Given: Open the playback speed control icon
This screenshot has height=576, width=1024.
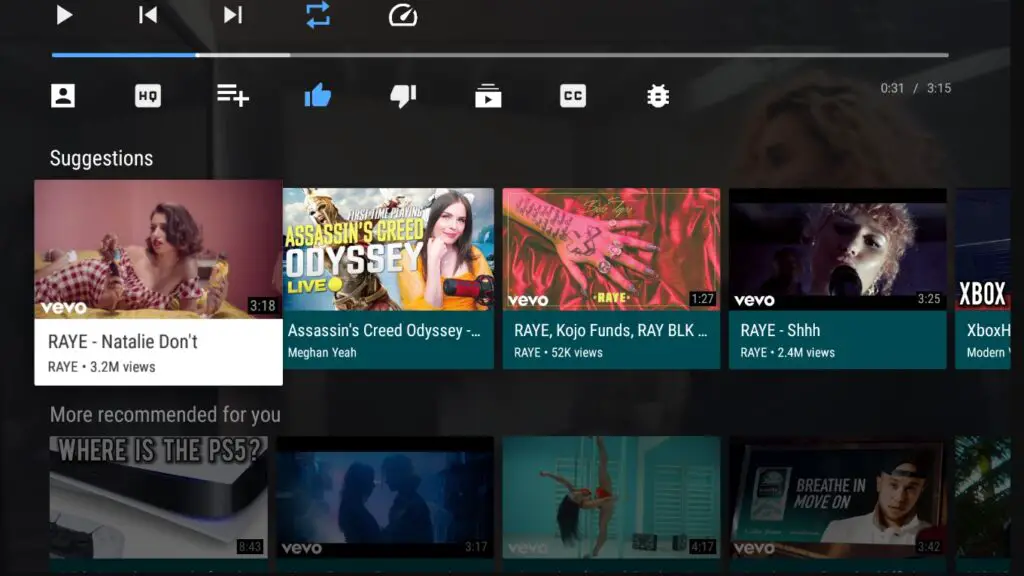Looking at the screenshot, I should point(402,15).
